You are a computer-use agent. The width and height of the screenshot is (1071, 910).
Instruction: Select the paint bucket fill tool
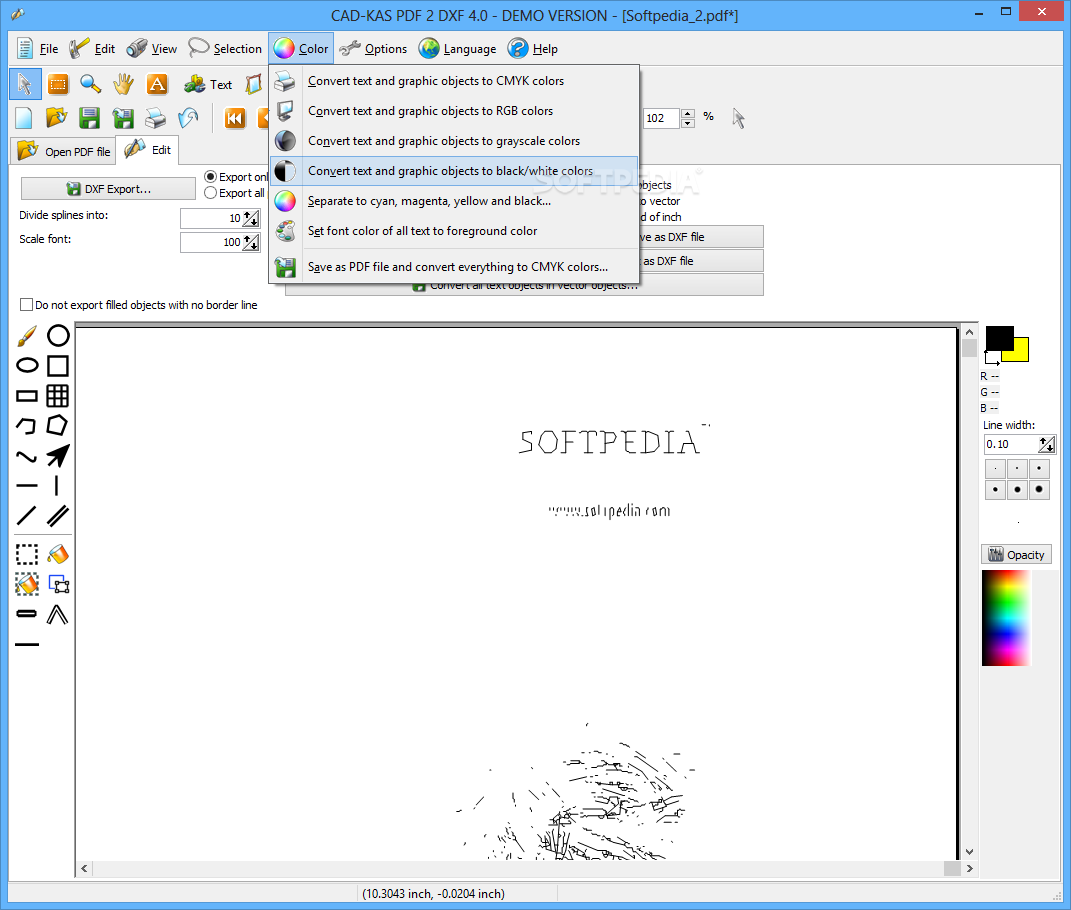[x=58, y=554]
